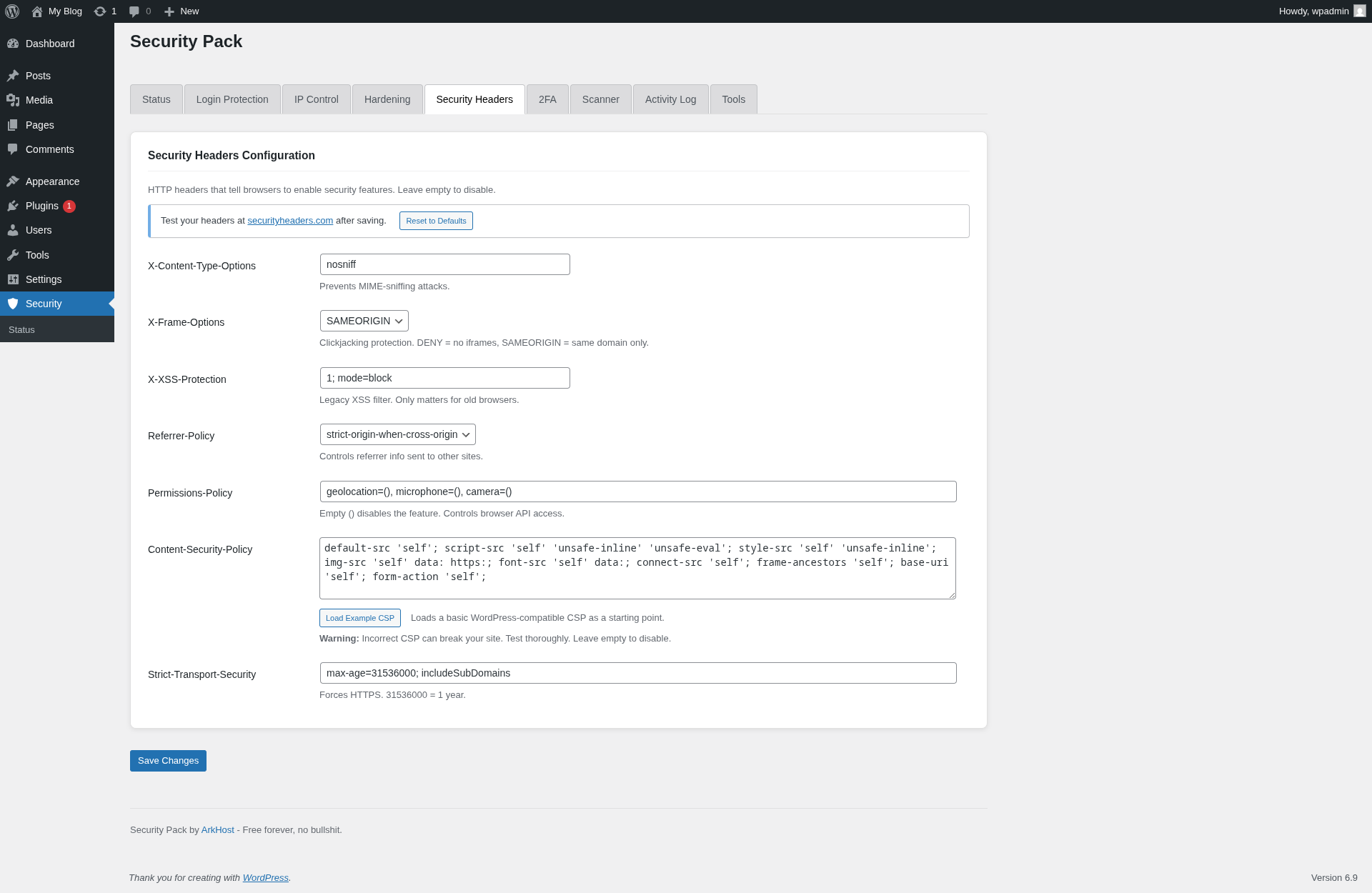The width and height of the screenshot is (1372, 893).
Task: Edit the Strict-Transport-Security field
Action: click(x=637, y=672)
